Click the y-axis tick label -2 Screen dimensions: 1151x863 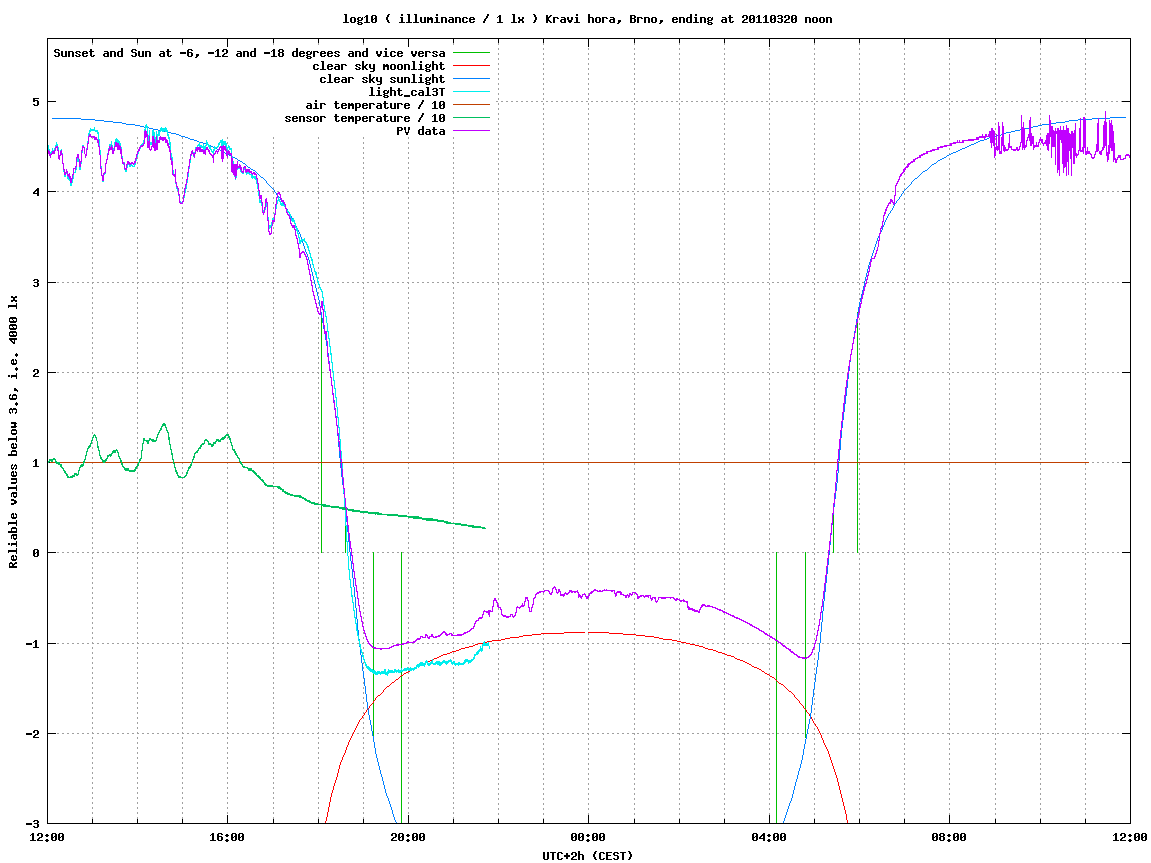(32, 734)
